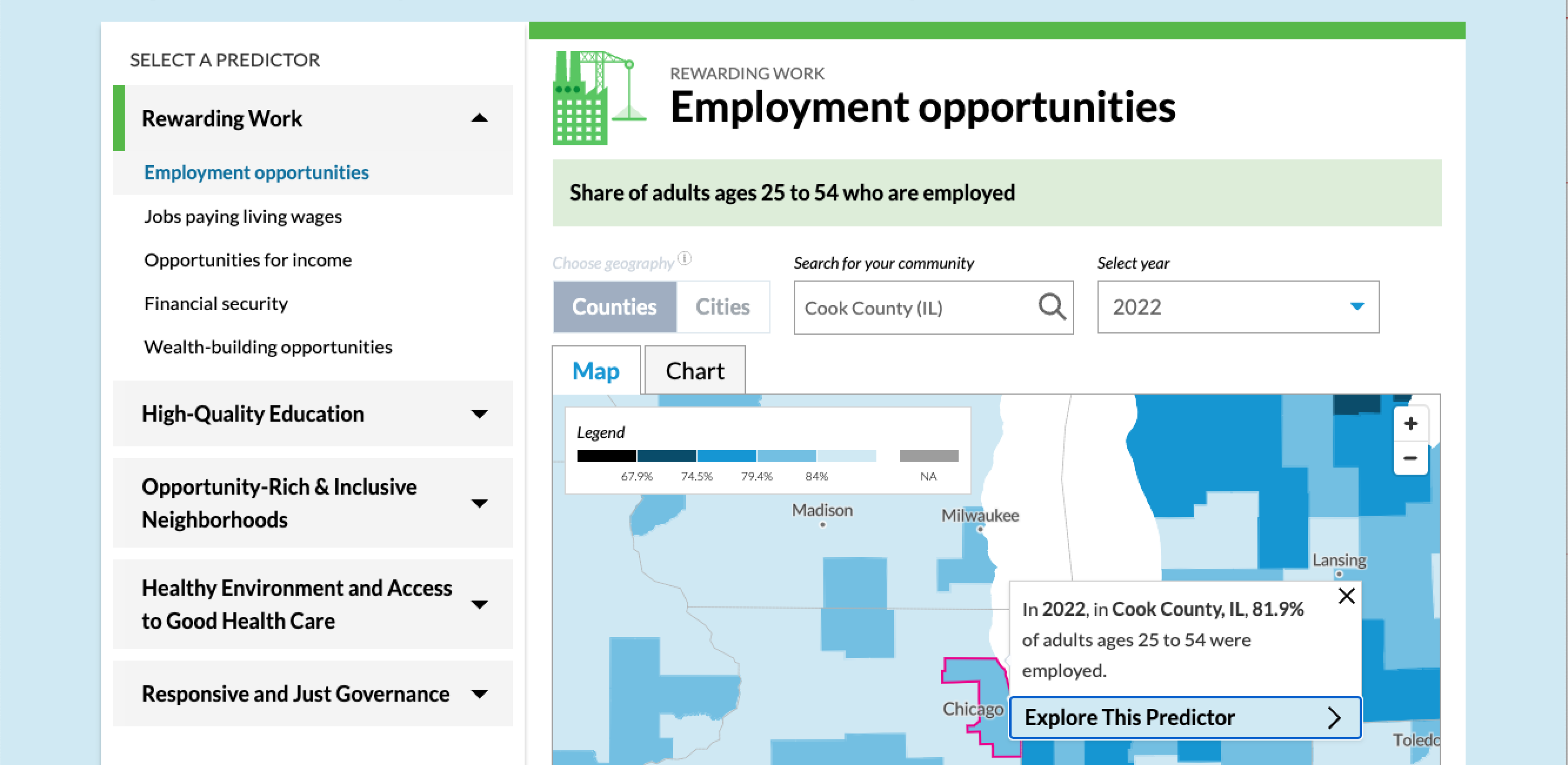The image size is (1568, 765).
Task: Click the Madison city label on map
Action: [x=822, y=510]
